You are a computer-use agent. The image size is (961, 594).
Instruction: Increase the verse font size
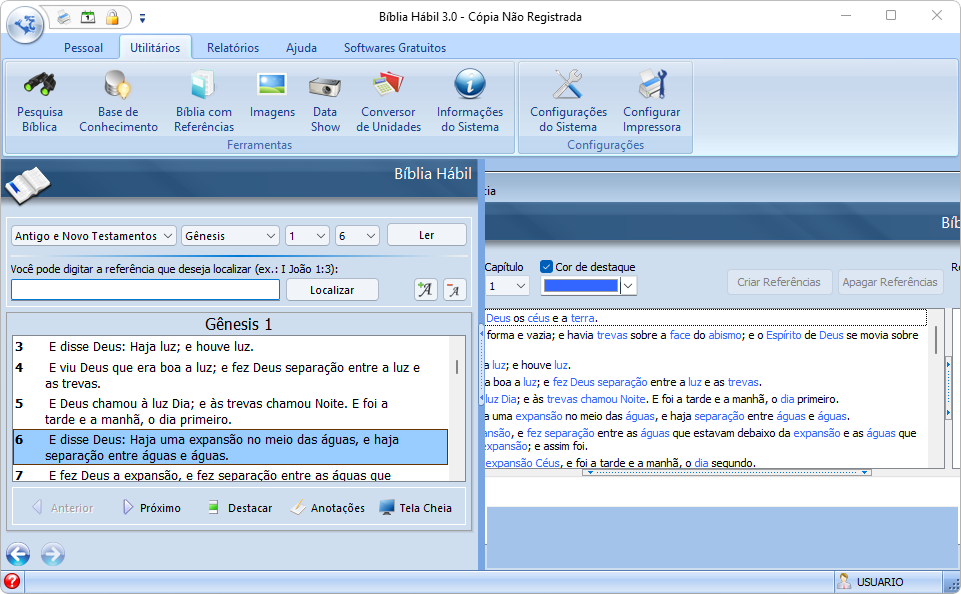[425, 289]
